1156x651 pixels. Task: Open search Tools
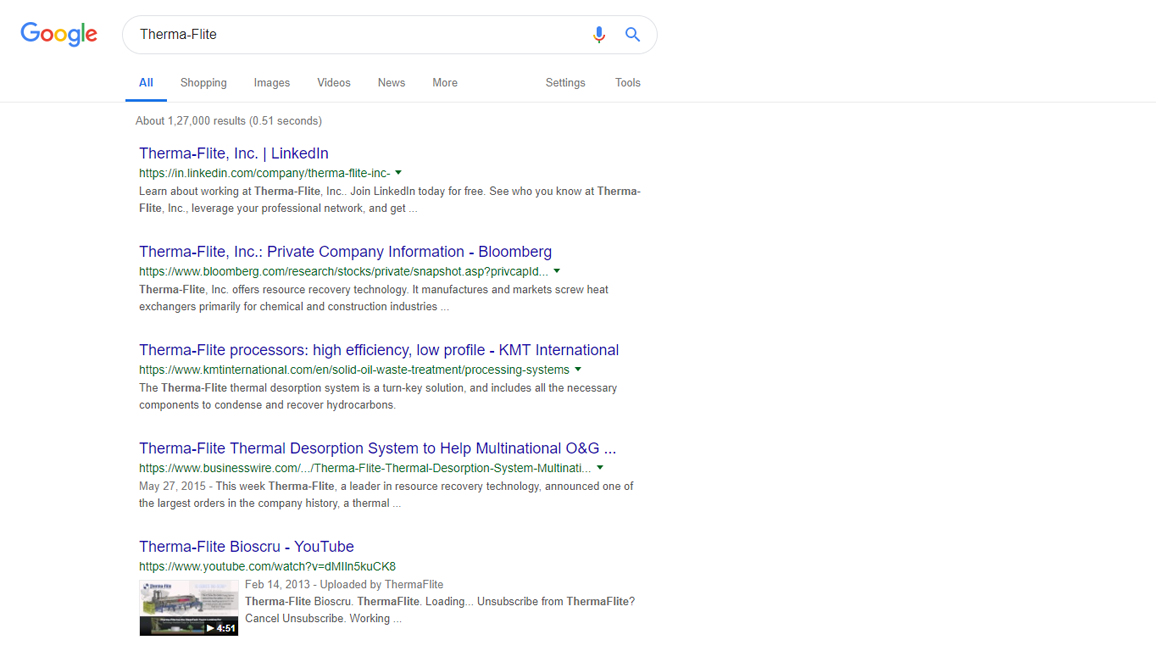628,83
